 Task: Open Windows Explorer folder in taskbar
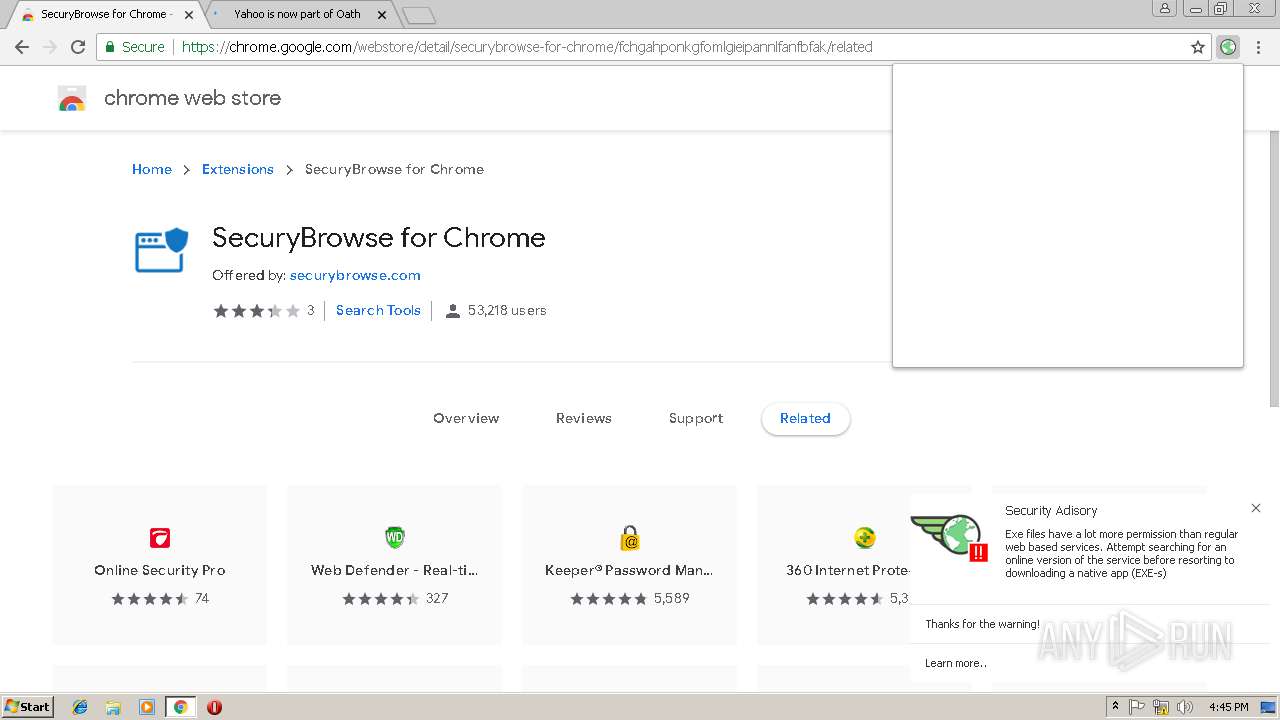pyautogui.click(x=113, y=707)
